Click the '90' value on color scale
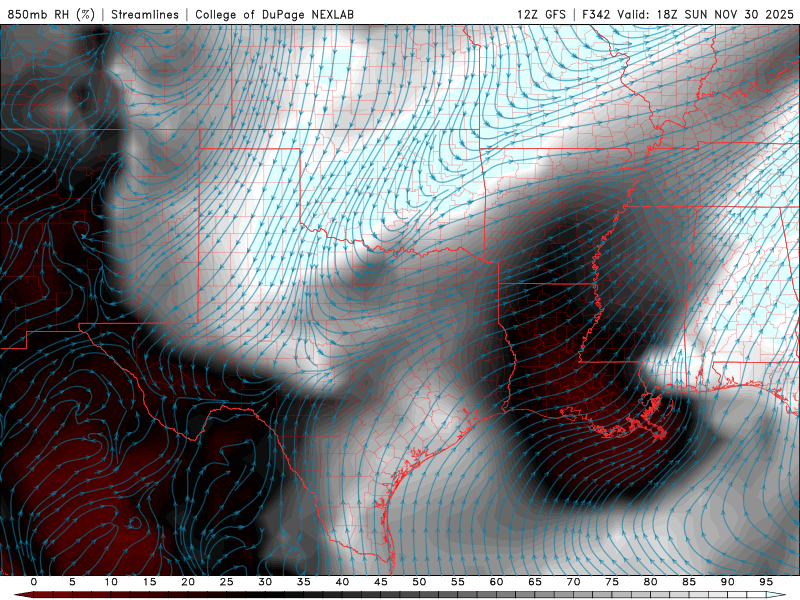 (727, 582)
